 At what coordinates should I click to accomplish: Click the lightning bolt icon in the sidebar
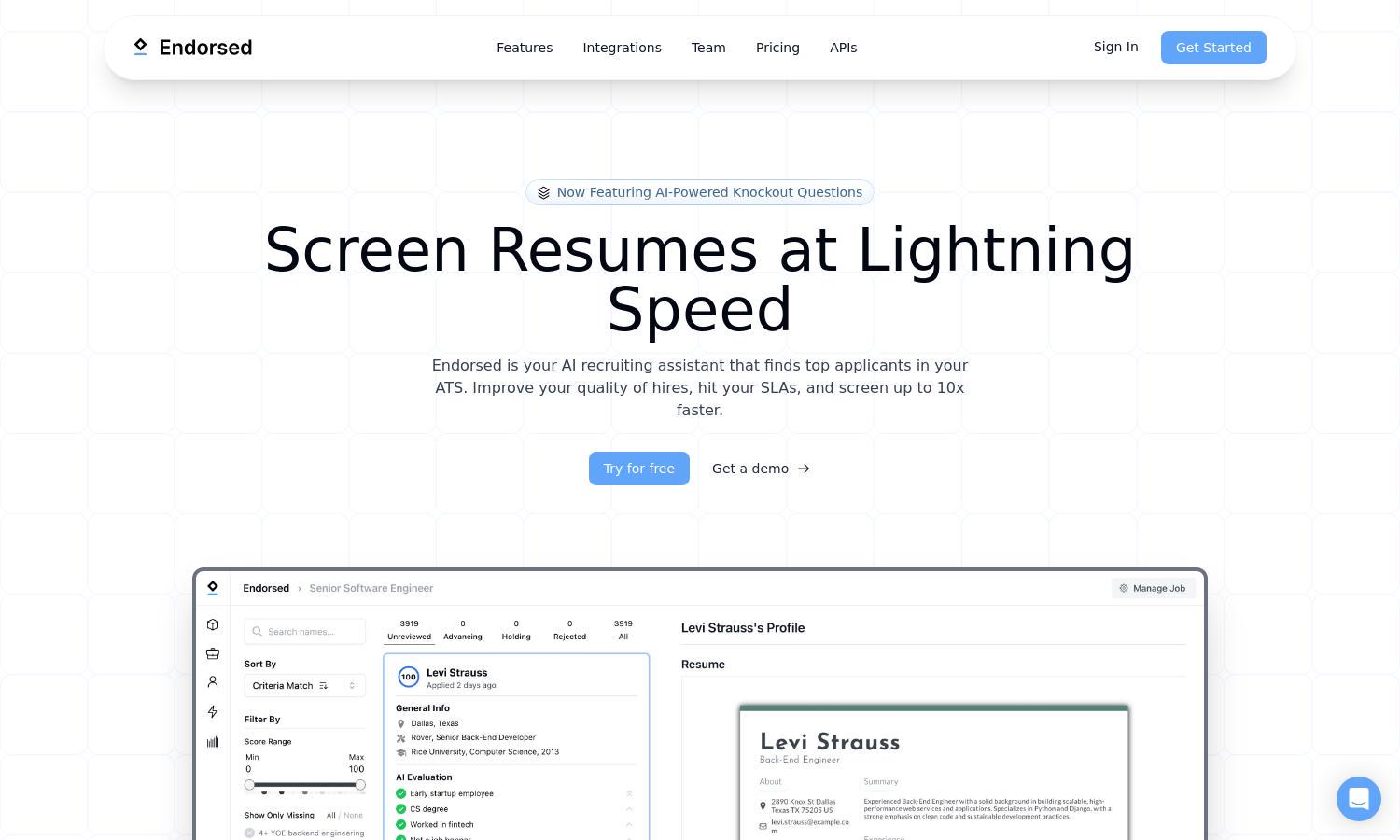(213, 712)
